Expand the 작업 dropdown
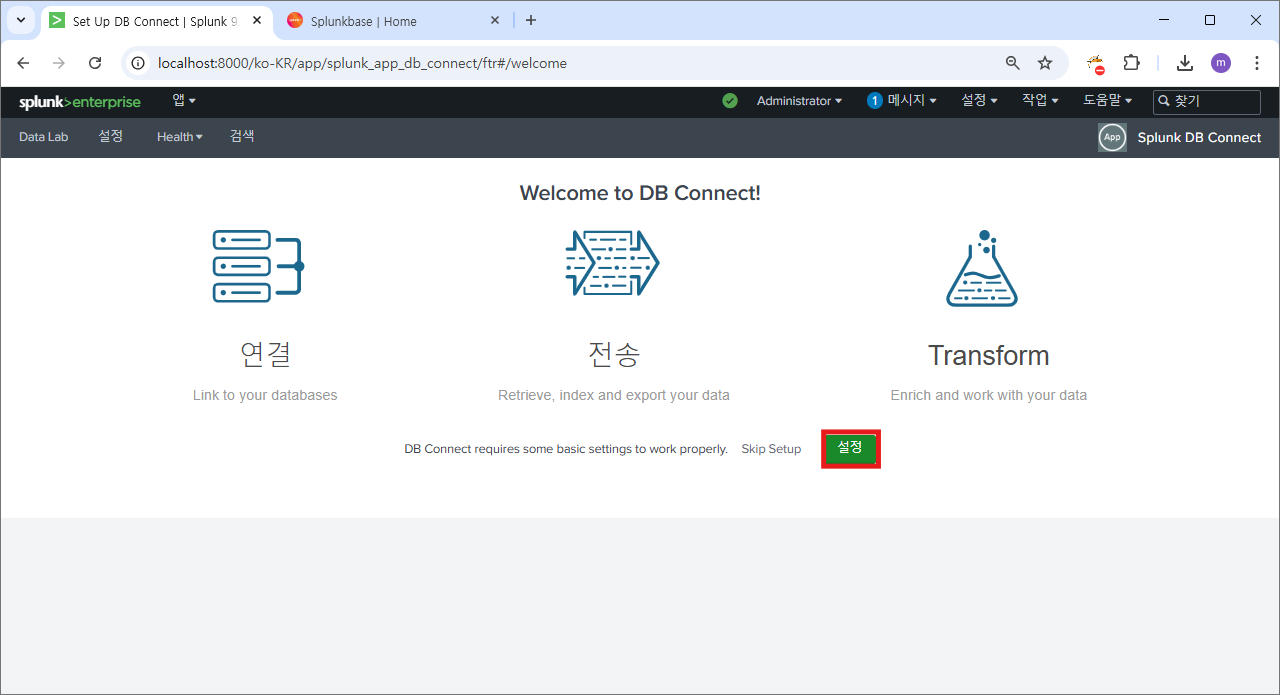Screen dimensions: 1280x695 1040,100
